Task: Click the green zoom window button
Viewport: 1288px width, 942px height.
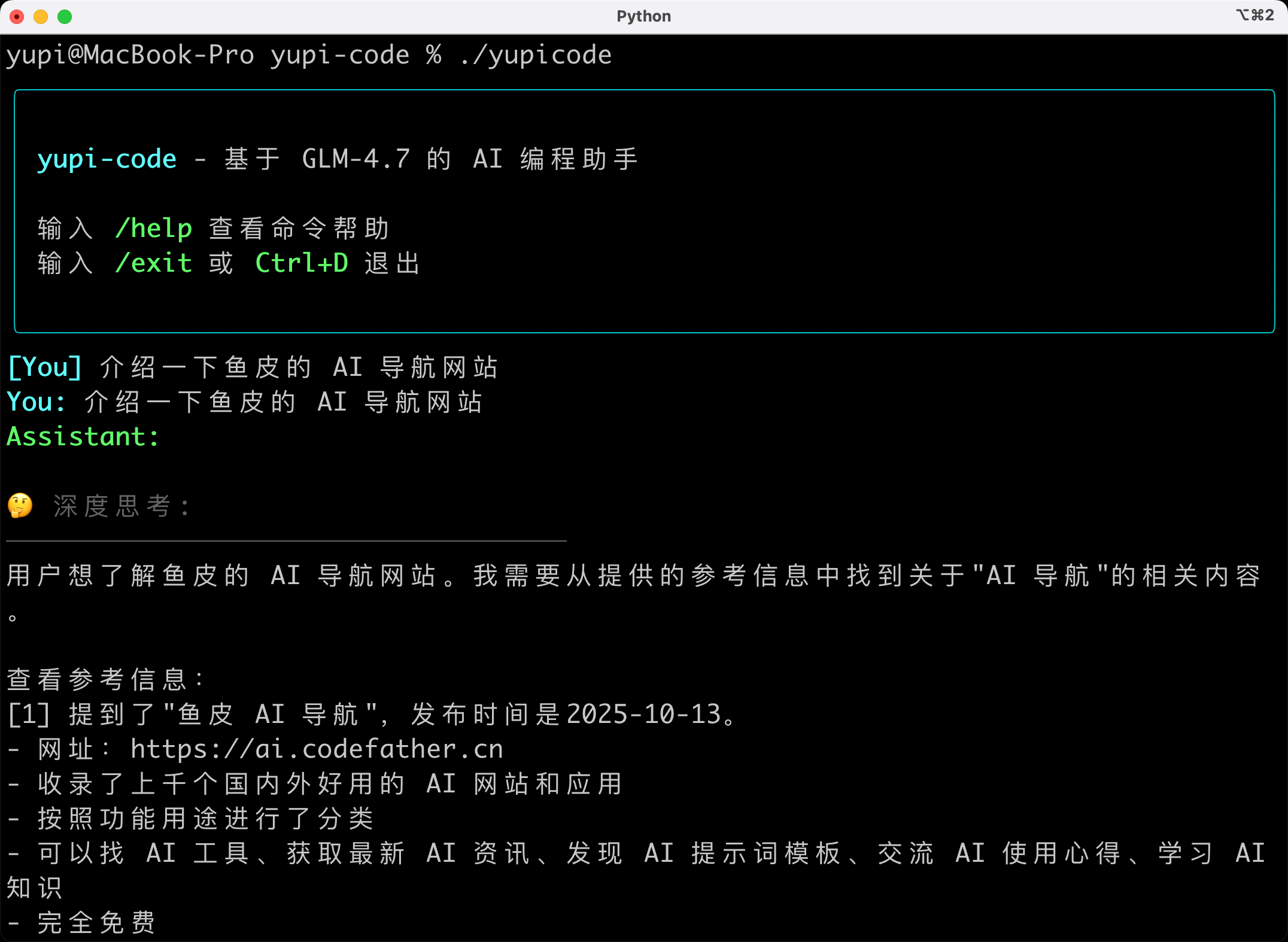Action: pos(65,17)
